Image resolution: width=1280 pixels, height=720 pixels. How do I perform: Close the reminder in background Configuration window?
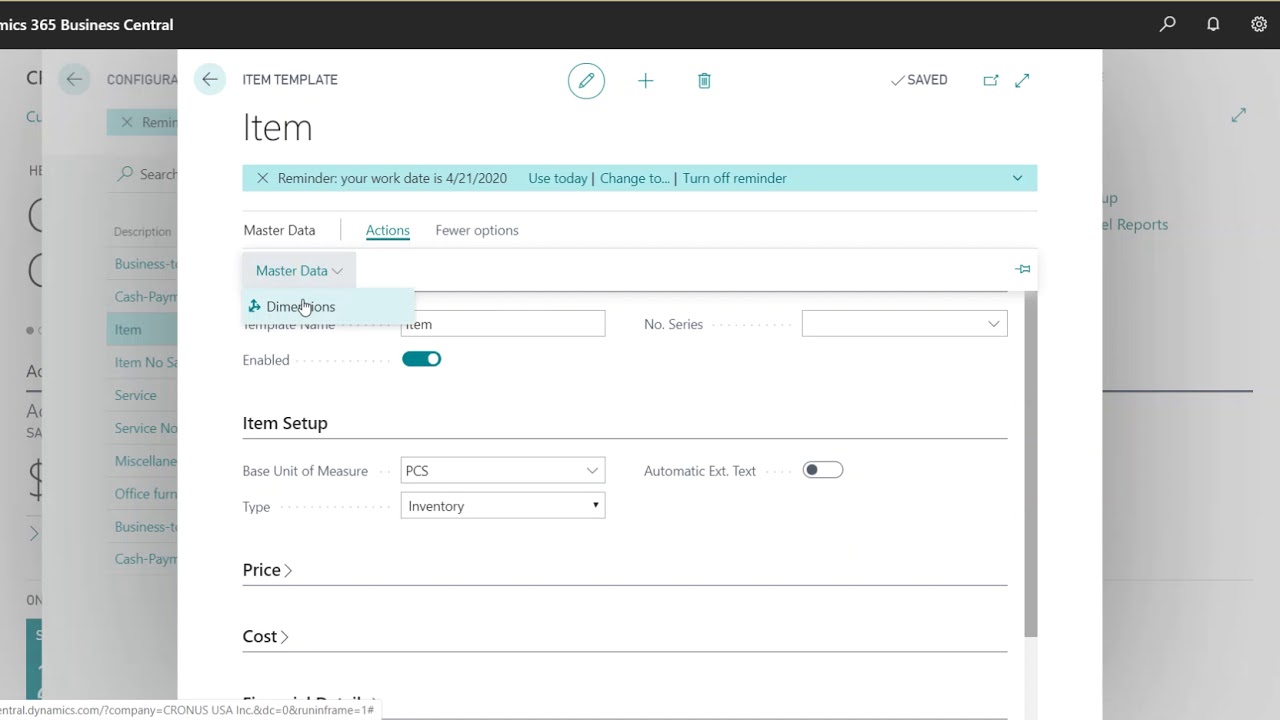click(x=126, y=122)
